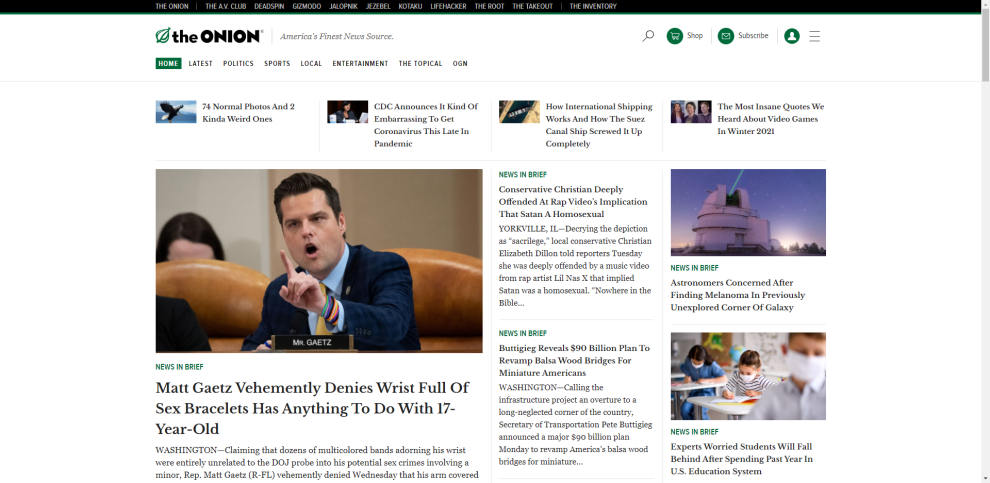Viewport: 990px width, 483px height.
Task: Open the Local section
Action: tap(311, 64)
